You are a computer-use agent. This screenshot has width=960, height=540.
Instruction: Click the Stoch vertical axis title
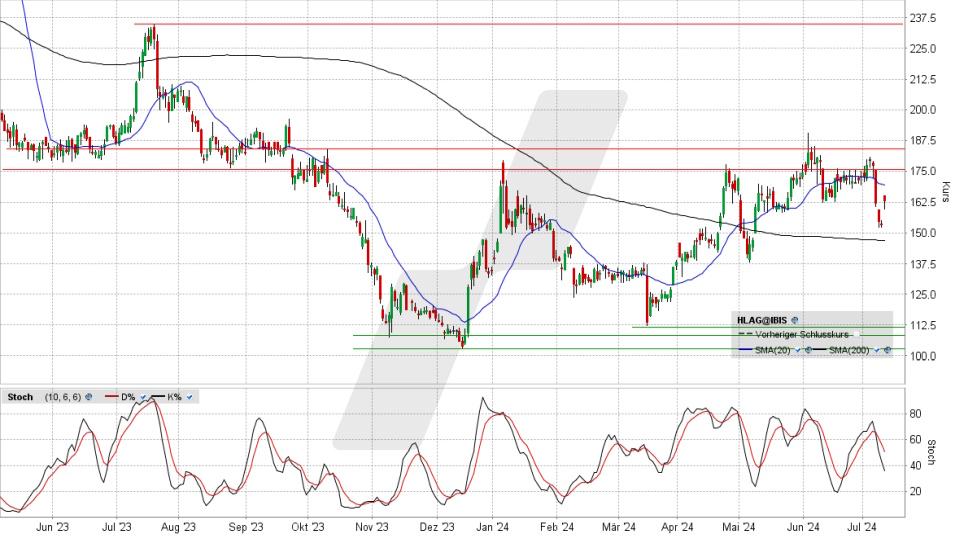click(x=932, y=452)
